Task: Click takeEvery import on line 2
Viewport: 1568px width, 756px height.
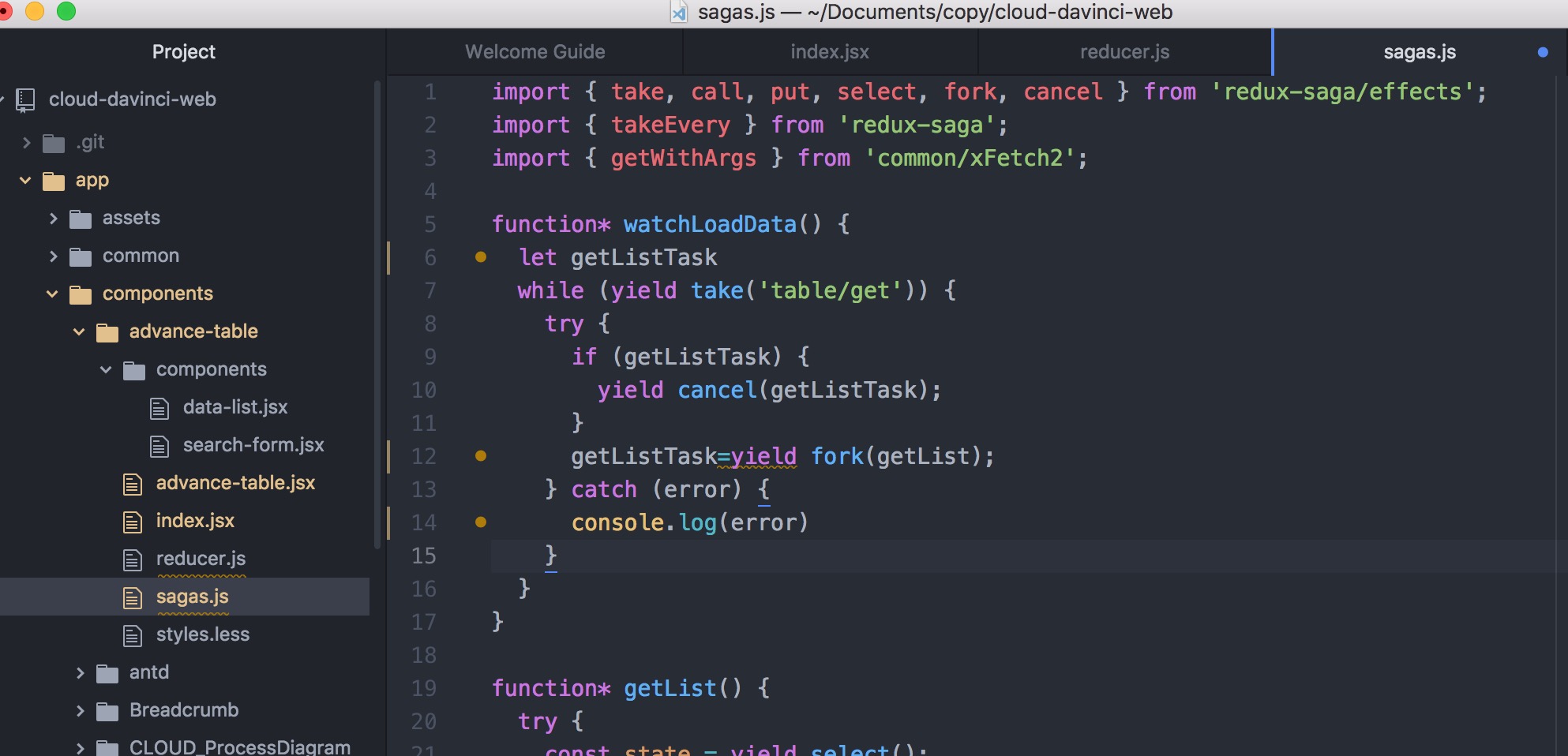Action: 670,125
